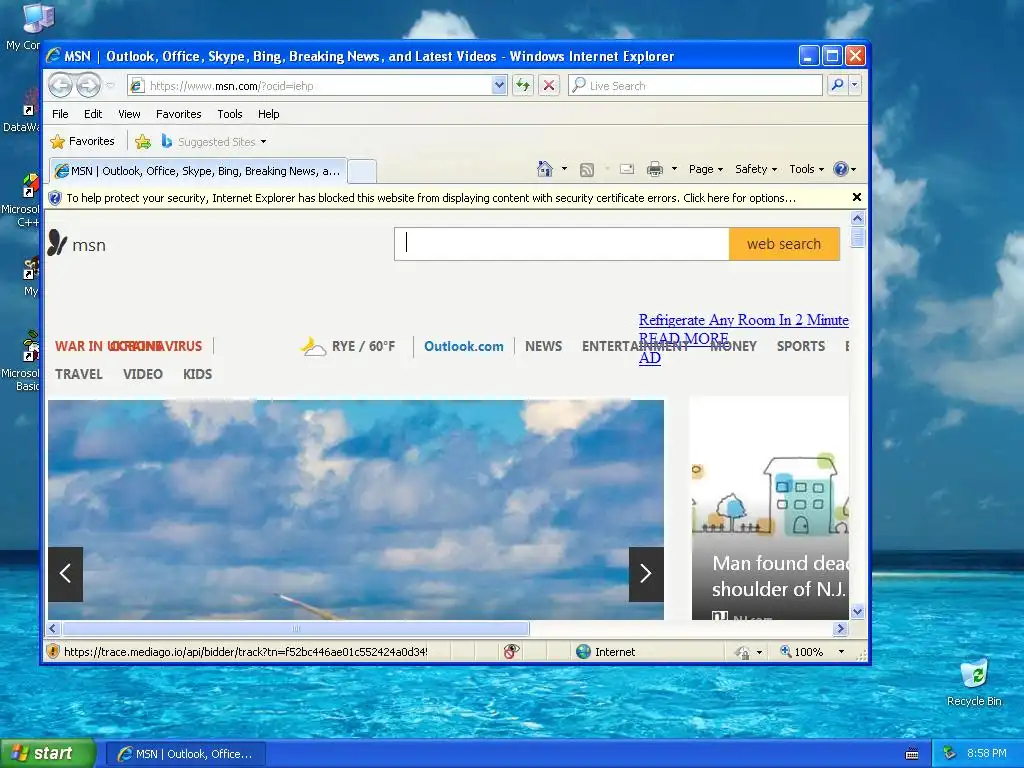Open the Favorites center star button
The width and height of the screenshot is (1024, 768).
point(82,142)
